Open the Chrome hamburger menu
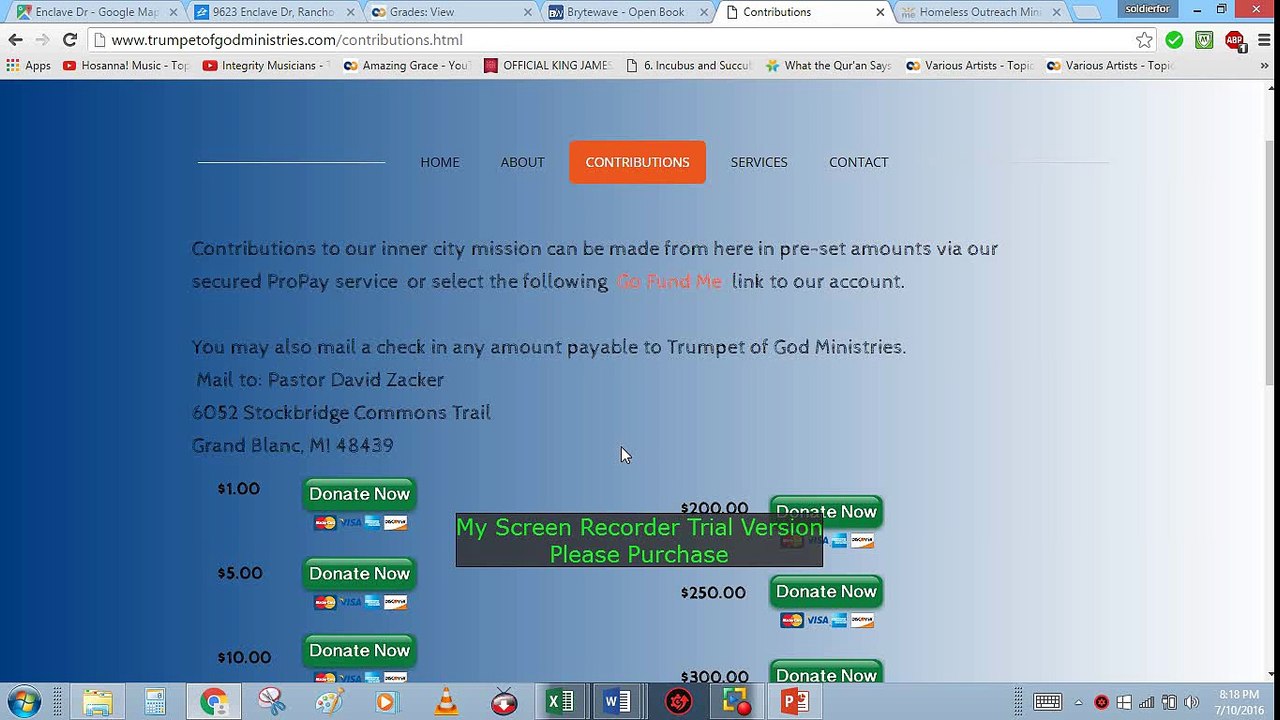Image resolution: width=1280 pixels, height=720 pixels. [x=1264, y=40]
